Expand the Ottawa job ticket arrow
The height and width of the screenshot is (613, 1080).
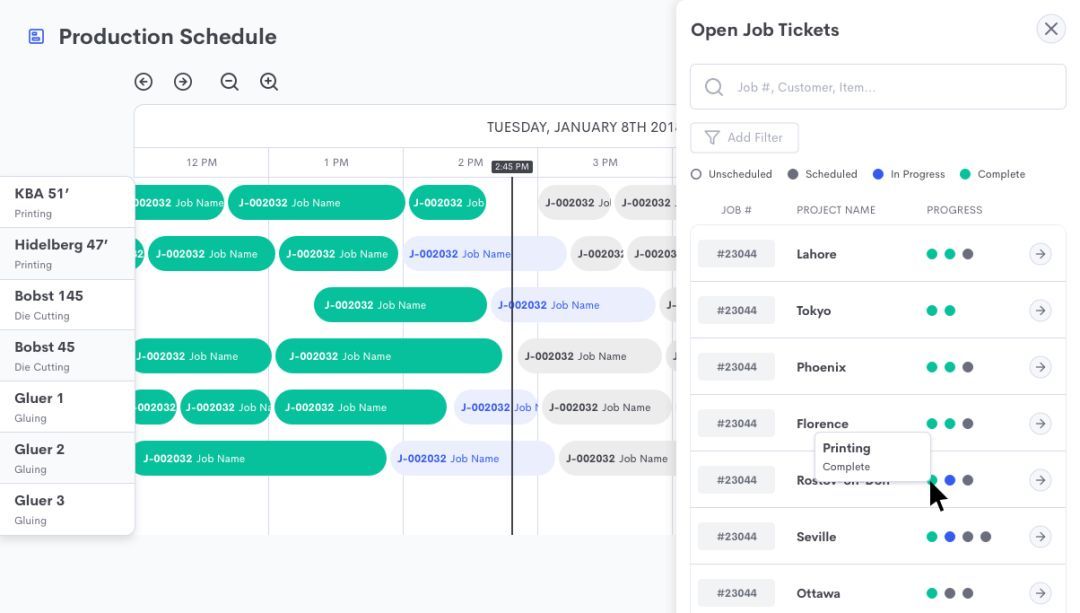pyautogui.click(x=1040, y=593)
